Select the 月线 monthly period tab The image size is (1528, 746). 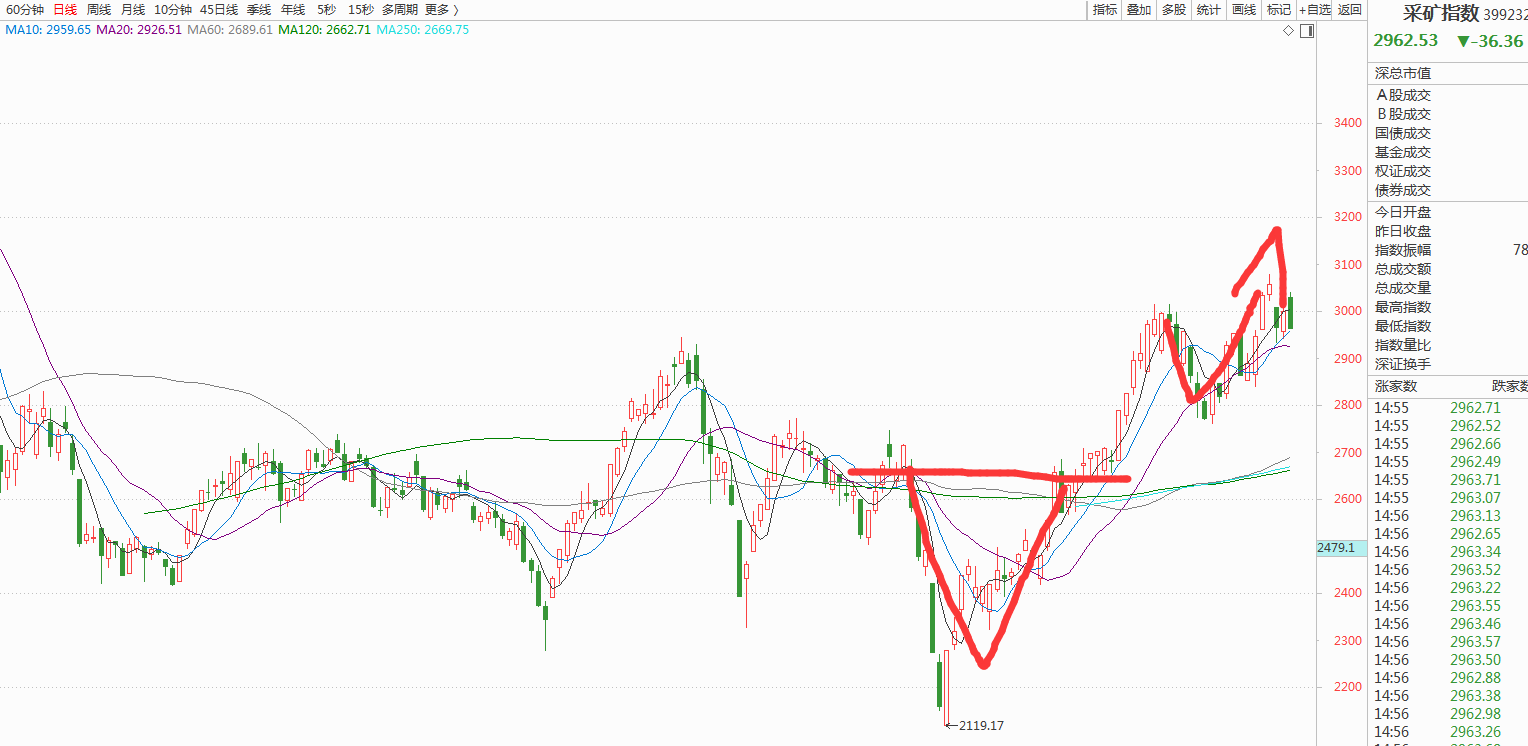pos(132,9)
